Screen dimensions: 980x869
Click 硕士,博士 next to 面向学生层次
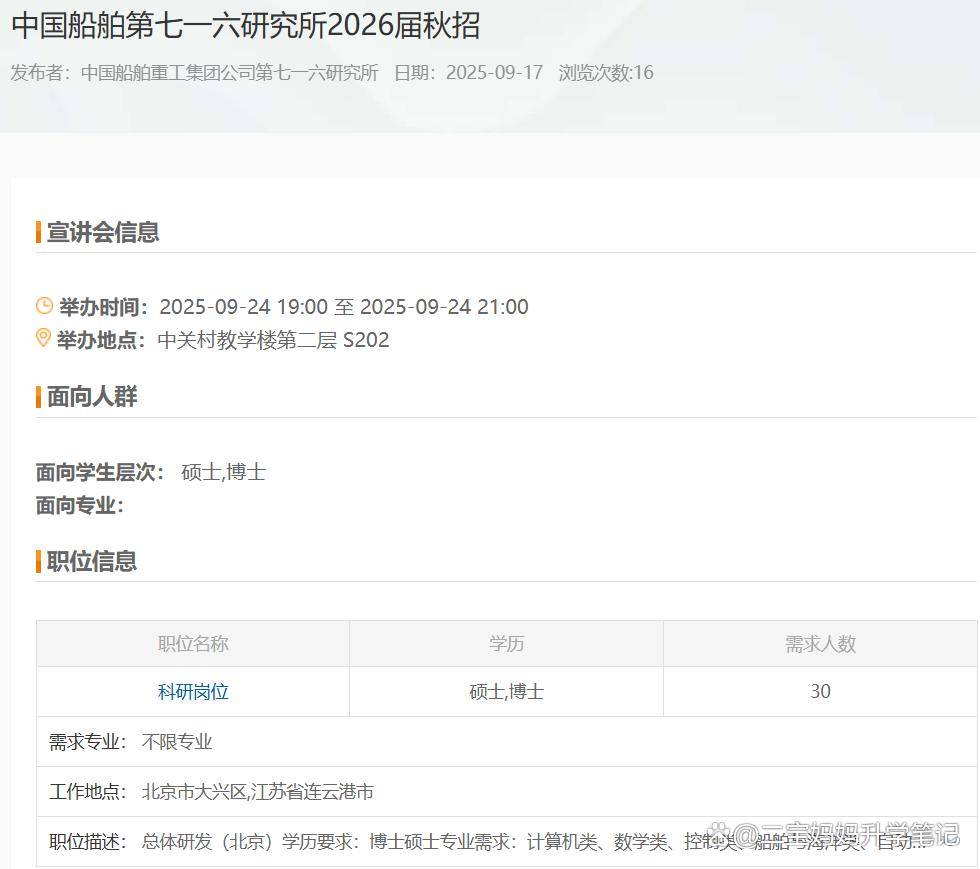coord(223,472)
